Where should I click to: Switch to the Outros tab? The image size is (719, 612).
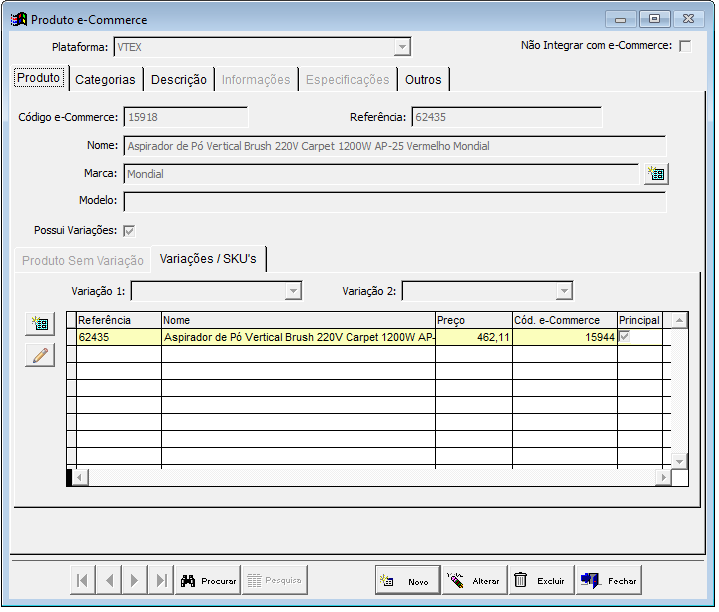click(x=425, y=80)
